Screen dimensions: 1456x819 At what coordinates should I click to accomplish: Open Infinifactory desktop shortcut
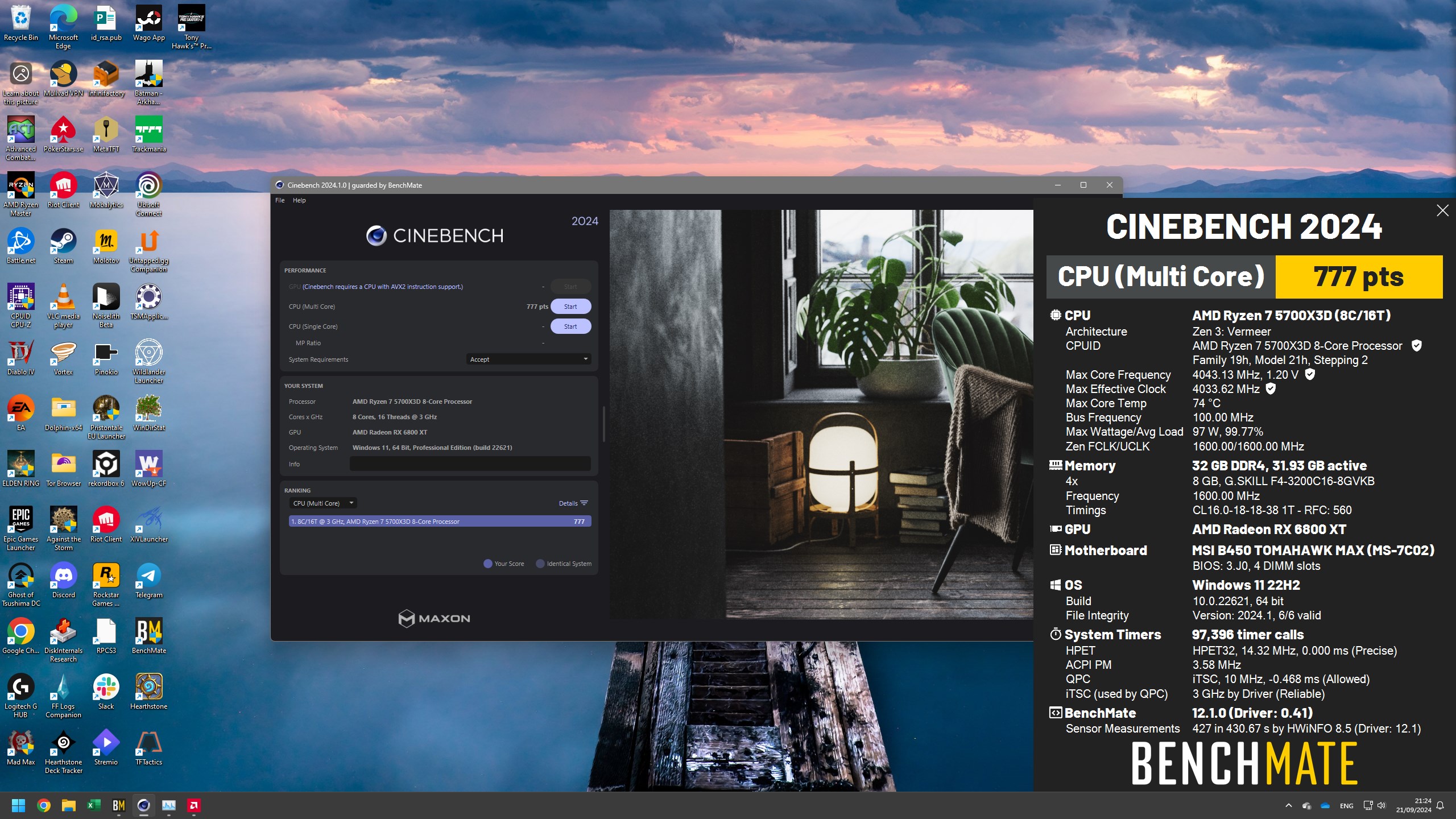[x=106, y=79]
